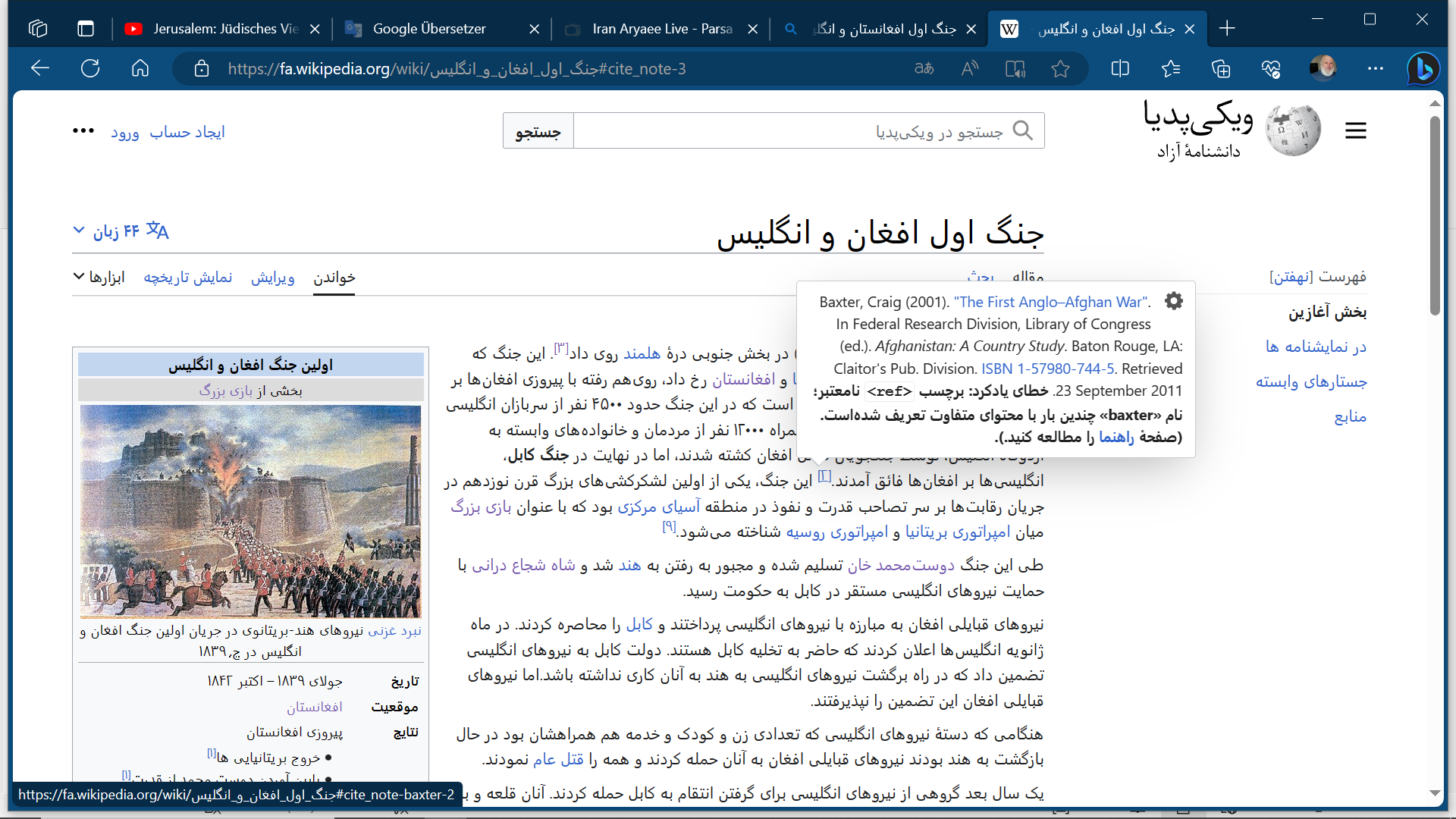Click the browser refresh icon
The width and height of the screenshot is (1456, 819).
point(90,69)
